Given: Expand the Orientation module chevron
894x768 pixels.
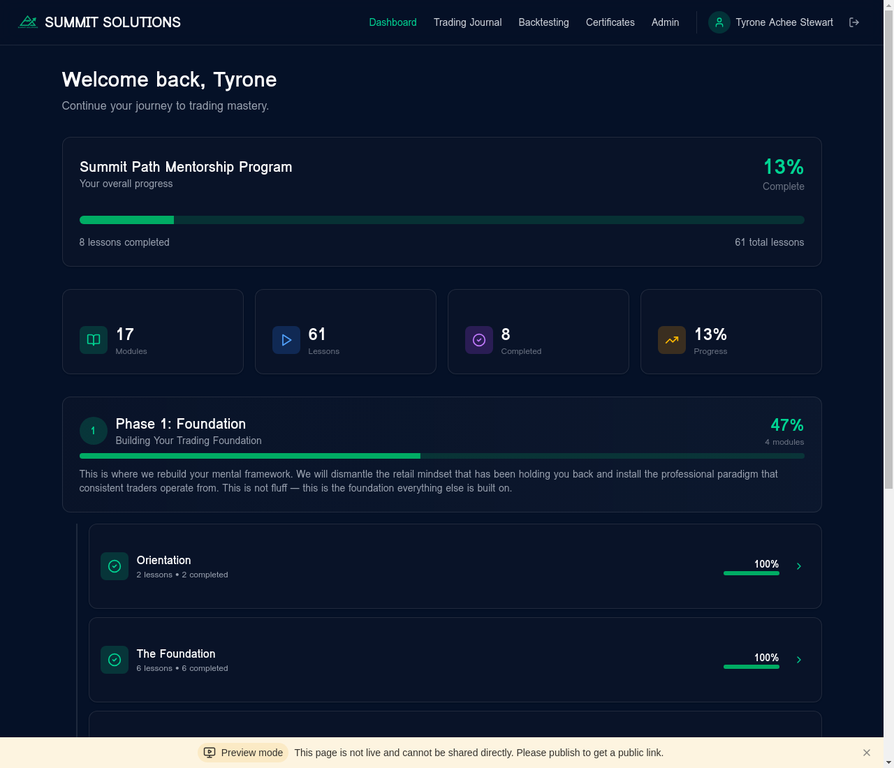Looking at the screenshot, I should coord(798,565).
